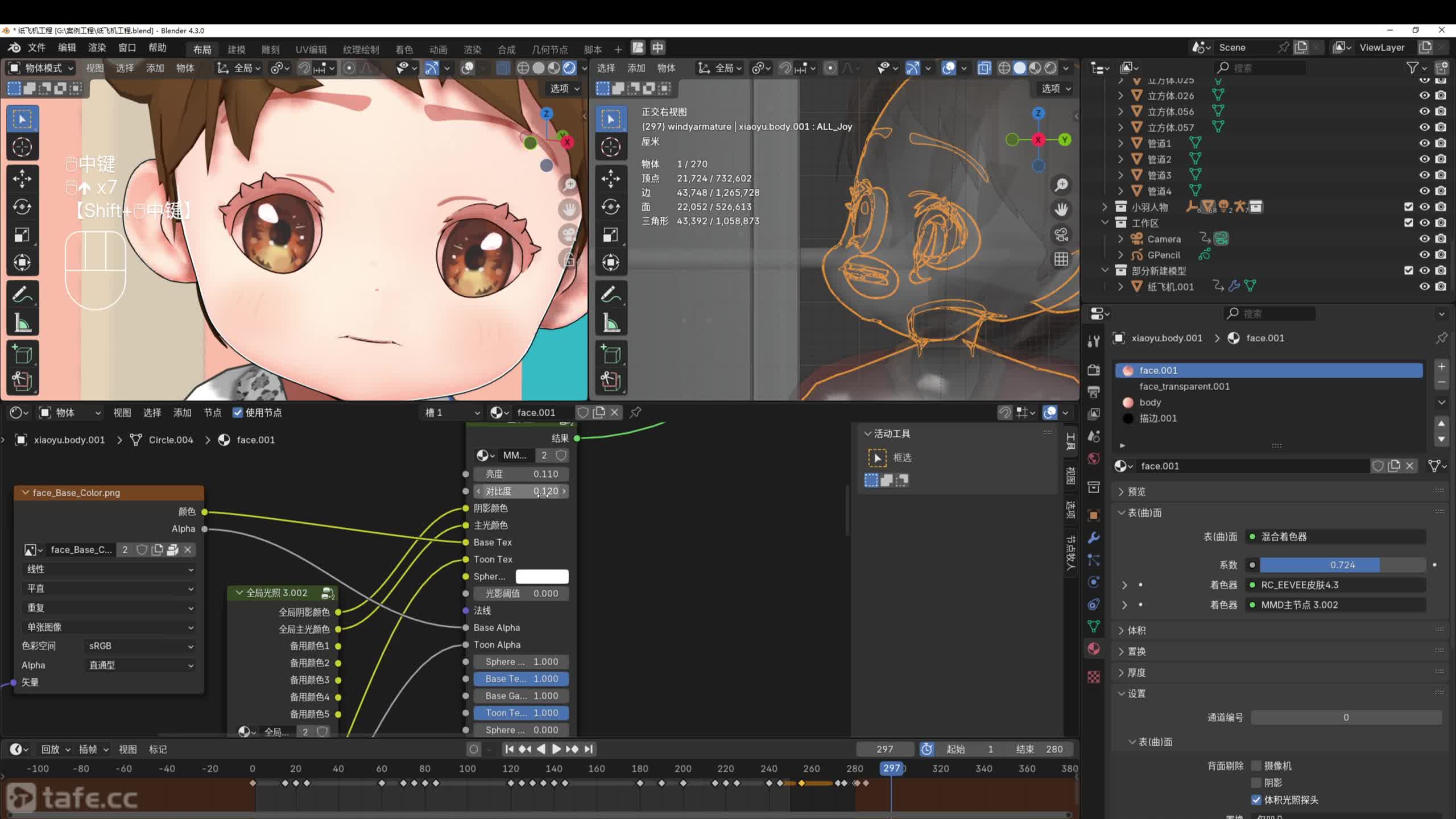Image resolution: width=1456 pixels, height=819 pixels.
Task: Adjust 对比度 value field 0.120
Action: [522, 491]
